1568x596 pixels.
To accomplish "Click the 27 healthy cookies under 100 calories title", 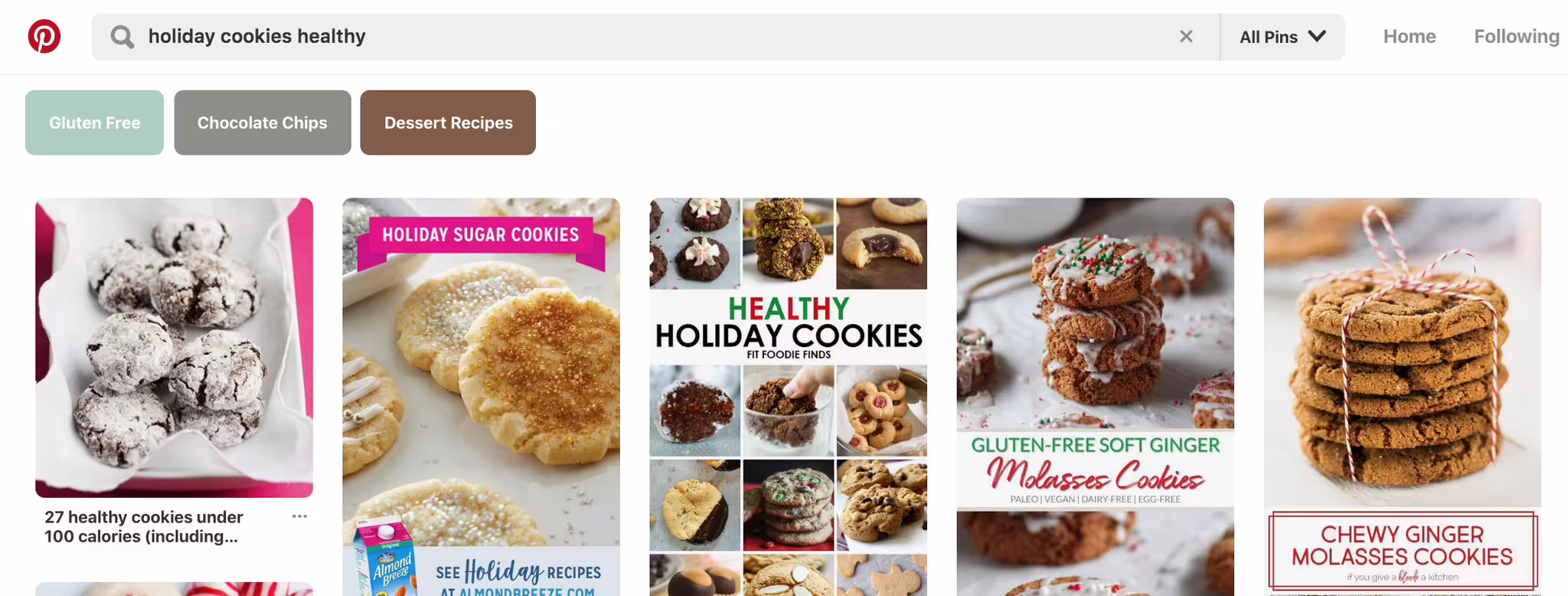I will [144, 527].
